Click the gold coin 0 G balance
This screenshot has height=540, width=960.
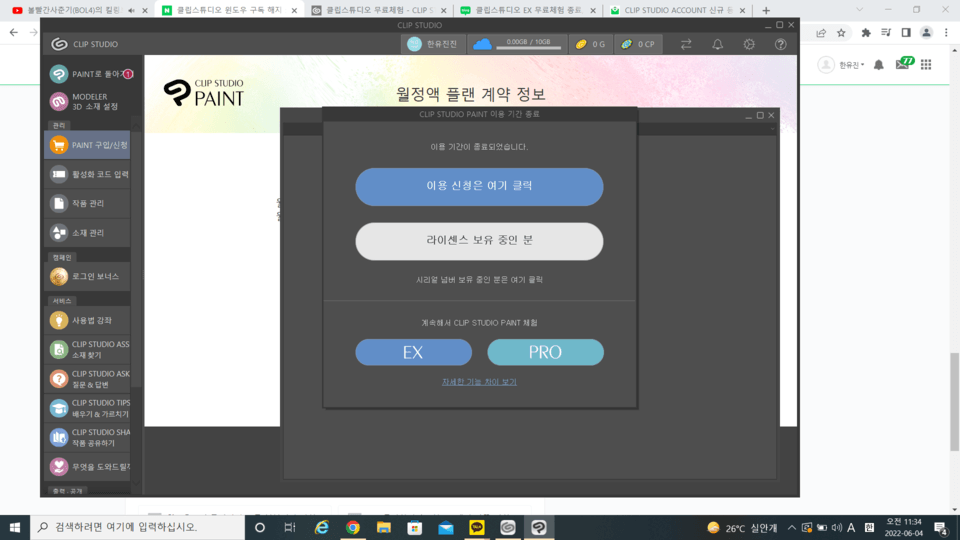point(591,44)
